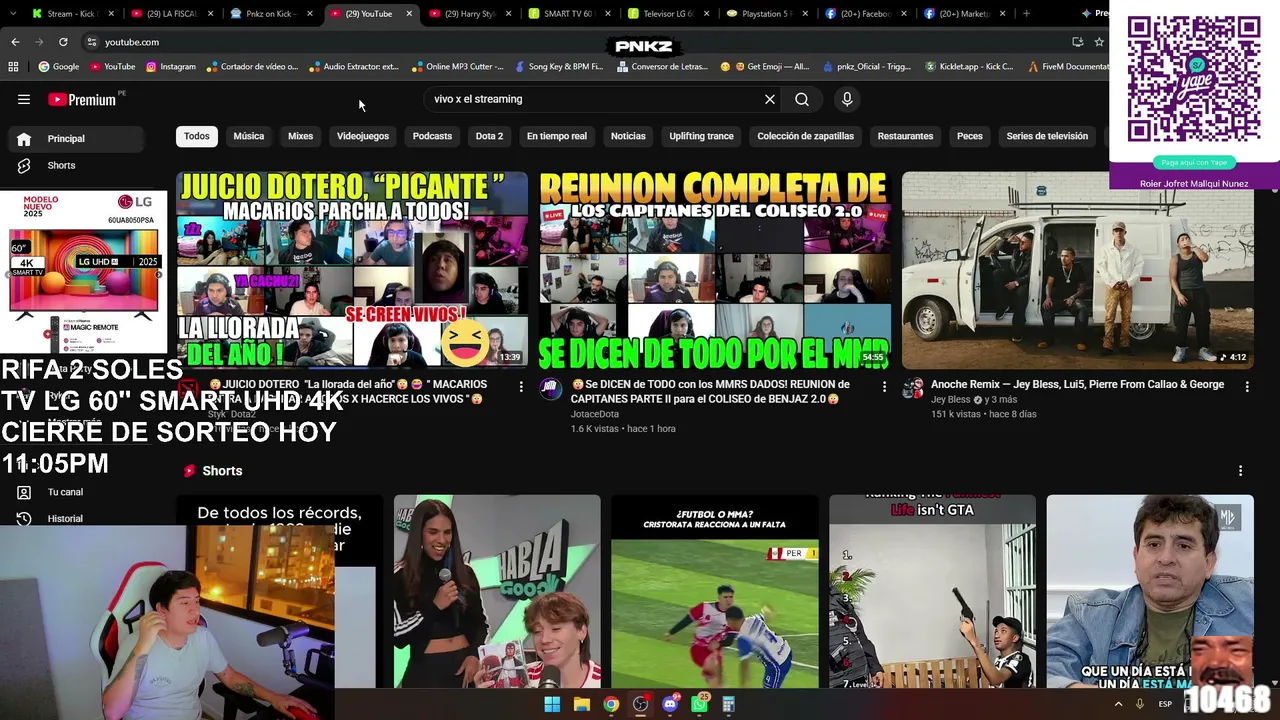Switch to Chrome on the taskbar
Screen dimensions: 1280x720
pyautogui.click(x=611, y=704)
